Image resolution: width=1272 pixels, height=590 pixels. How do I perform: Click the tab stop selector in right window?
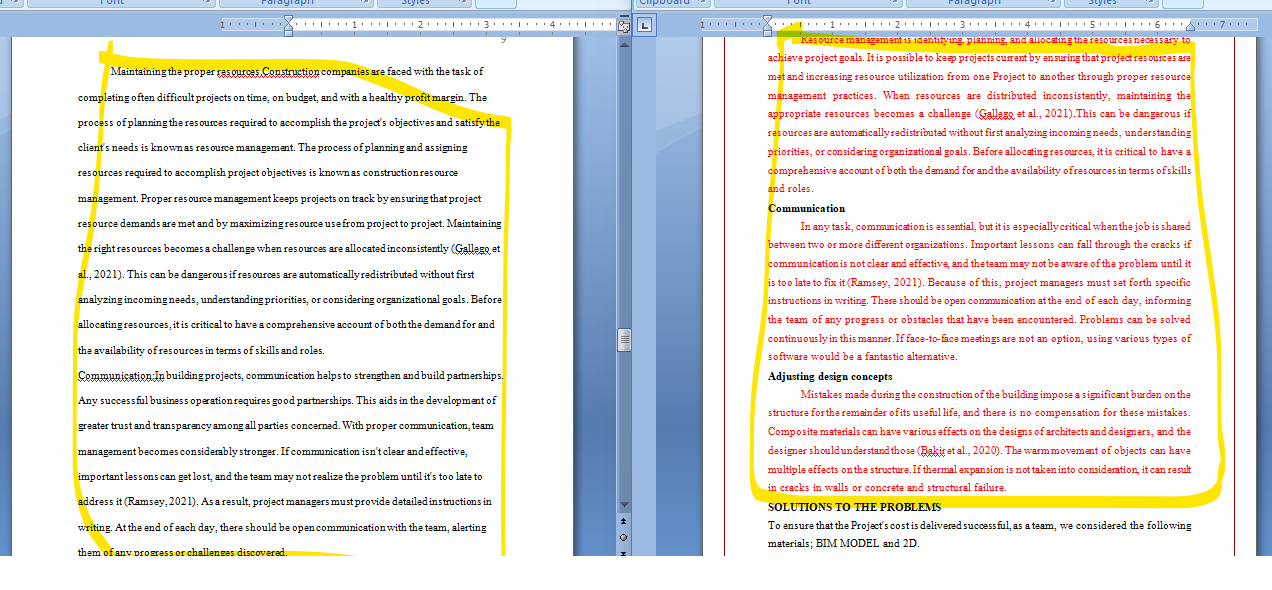point(645,25)
